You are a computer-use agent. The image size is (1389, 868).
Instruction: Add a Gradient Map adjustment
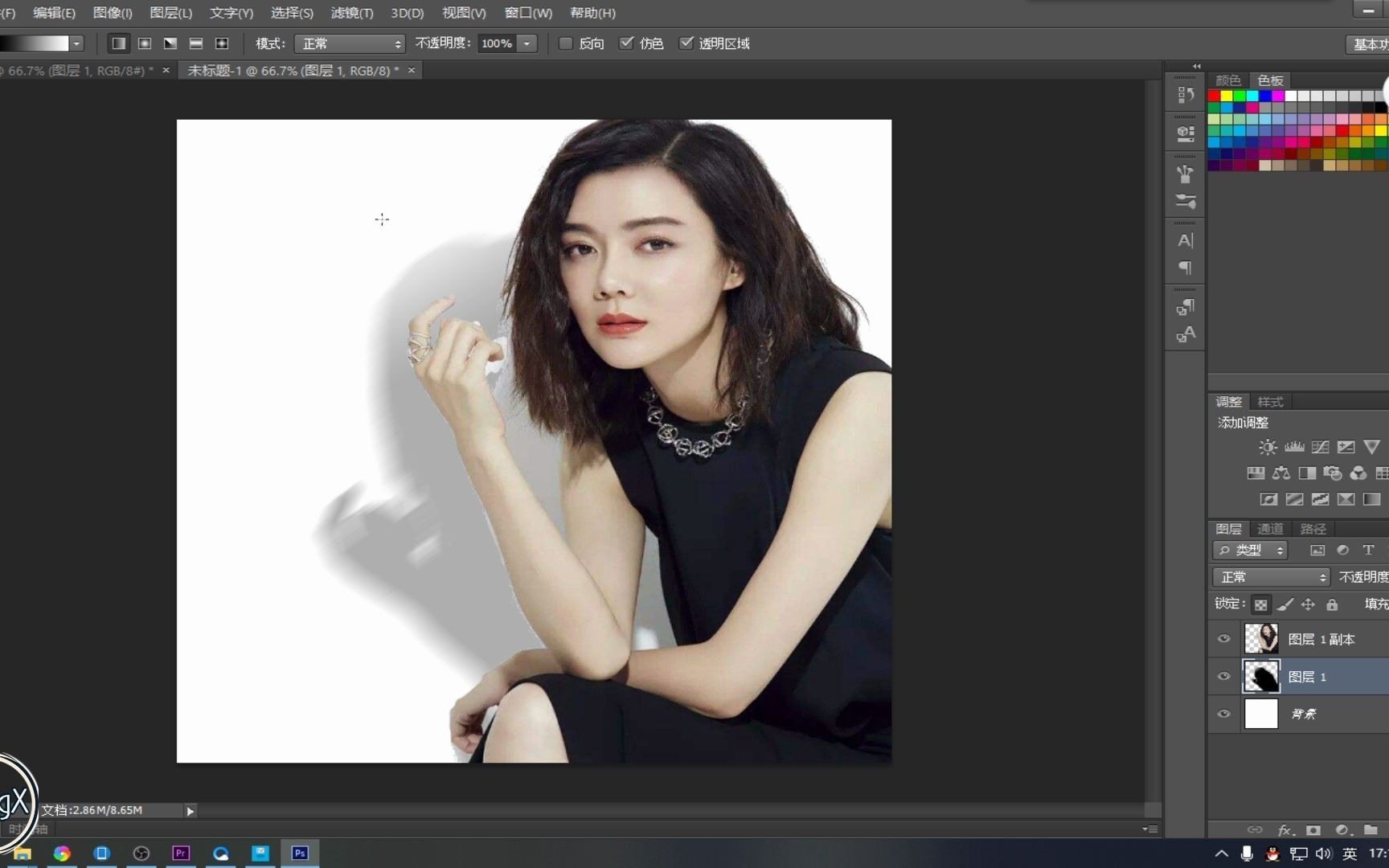1372,499
